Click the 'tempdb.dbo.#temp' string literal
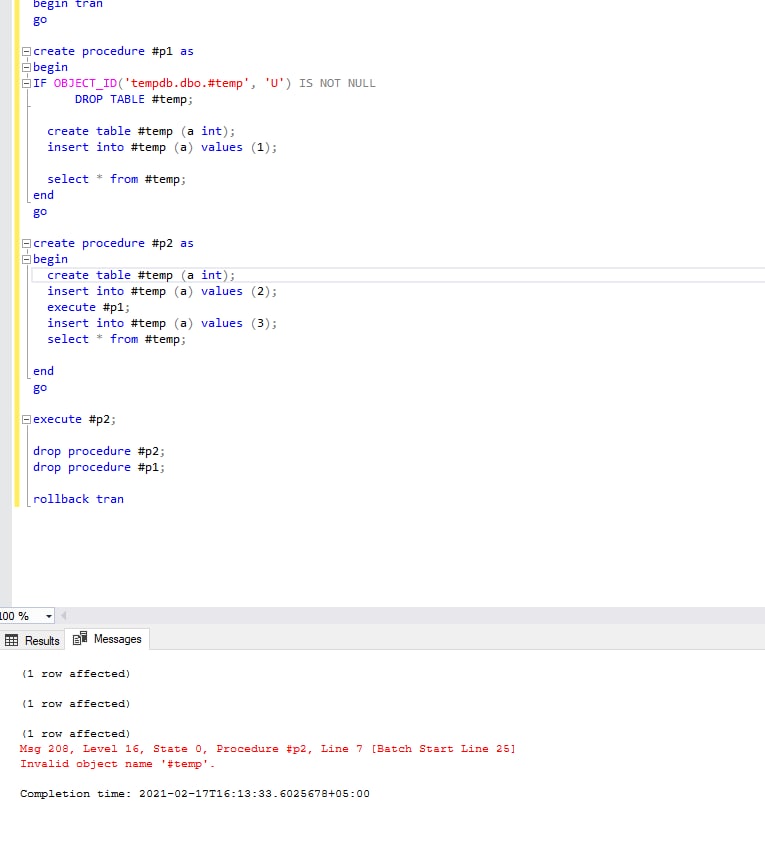This screenshot has width=765, height=851. [x=187, y=84]
